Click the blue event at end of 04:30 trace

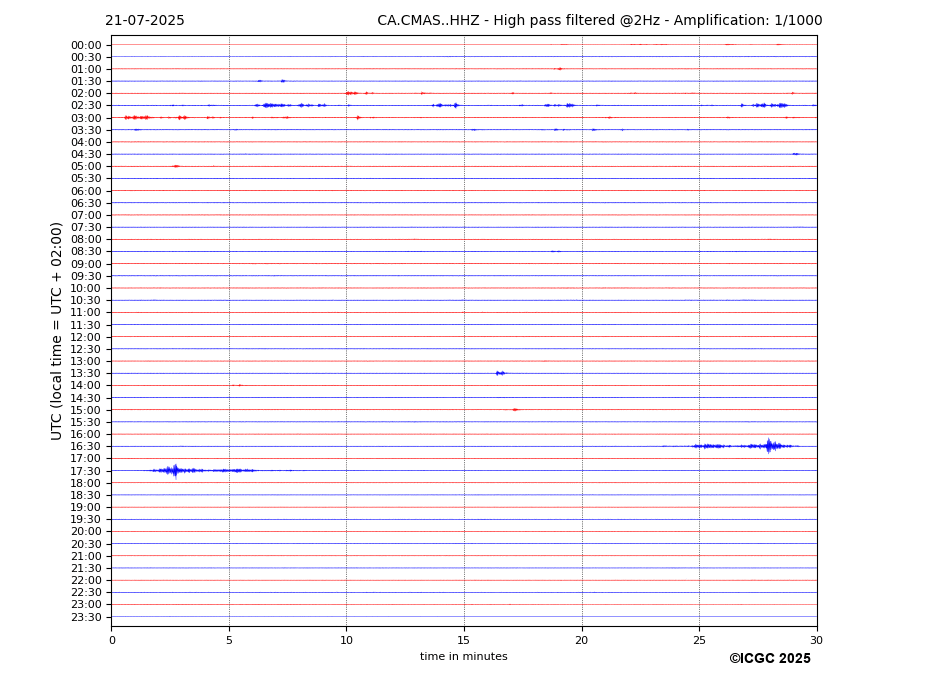pyautogui.click(x=796, y=154)
